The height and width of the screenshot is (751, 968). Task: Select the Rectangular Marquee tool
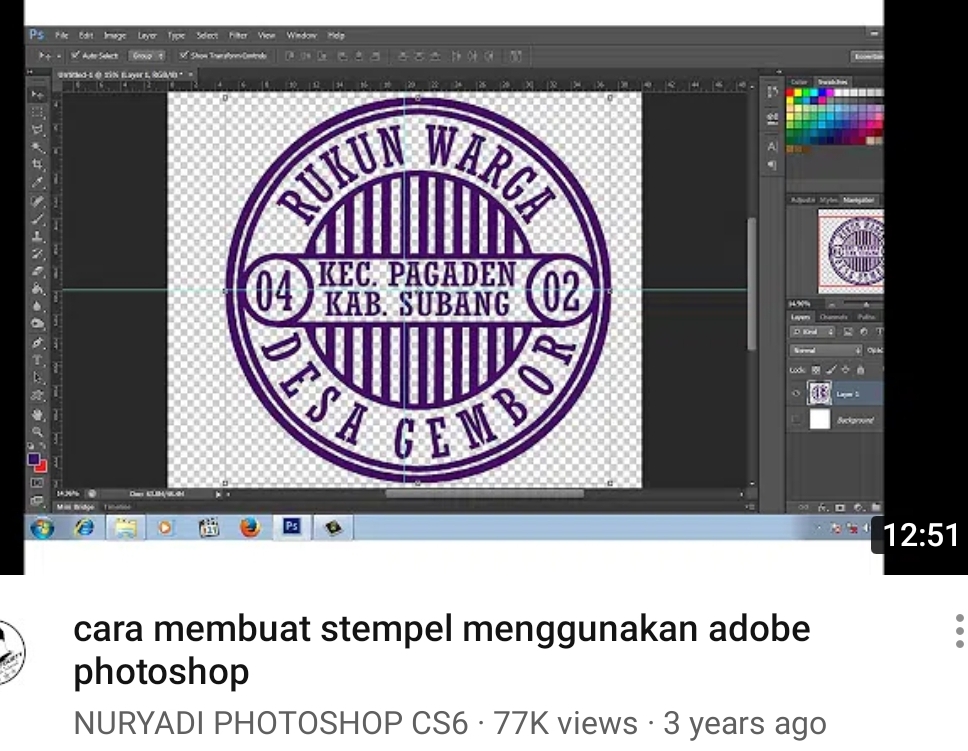click(x=38, y=112)
